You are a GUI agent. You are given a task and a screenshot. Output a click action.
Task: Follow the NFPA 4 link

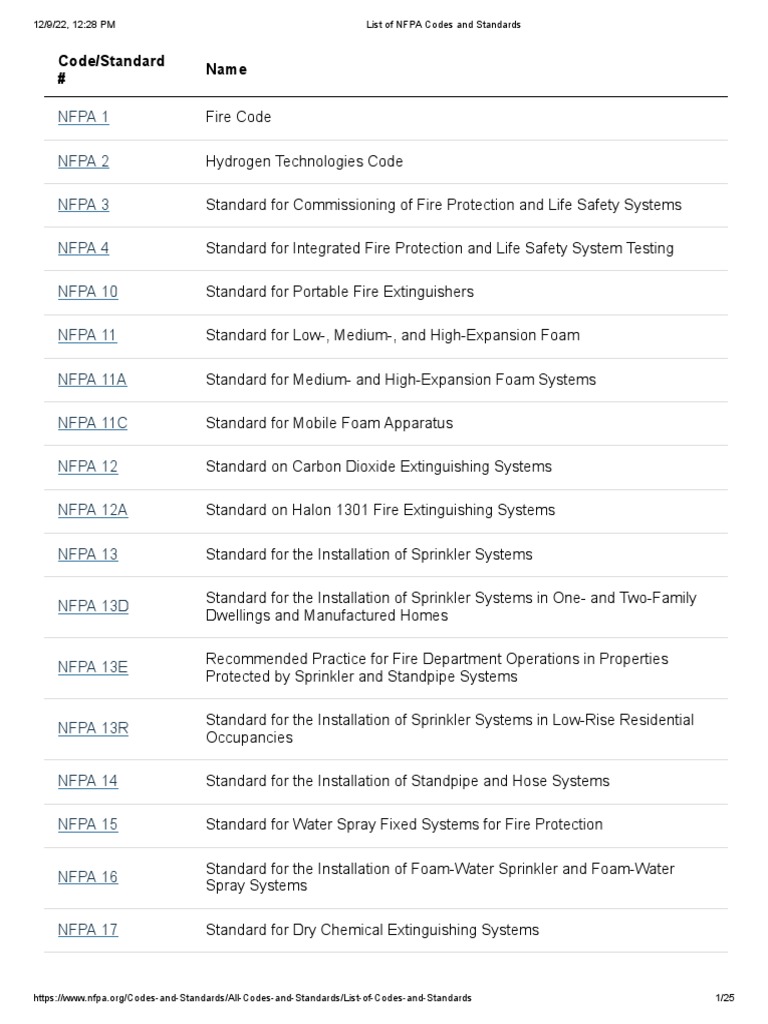83,248
